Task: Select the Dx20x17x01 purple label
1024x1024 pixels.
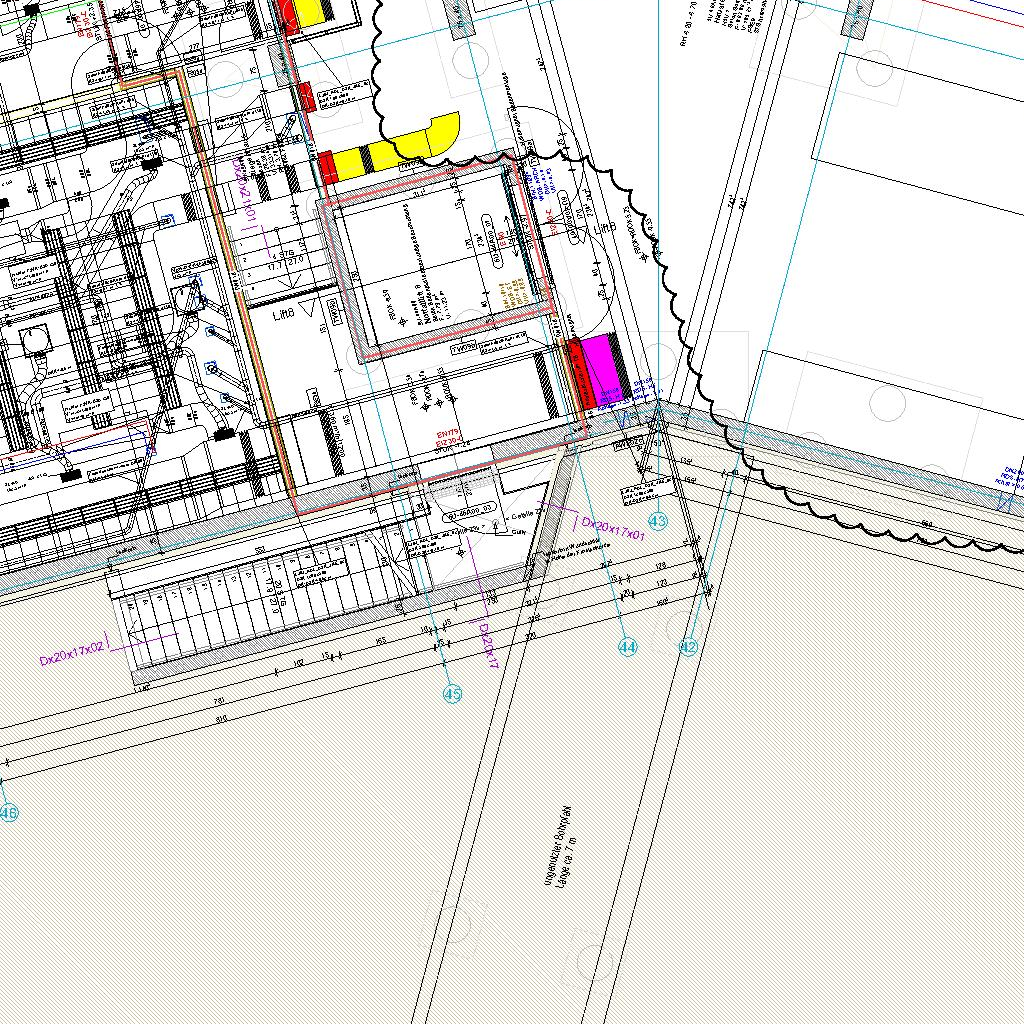Action: pyautogui.click(x=614, y=528)
